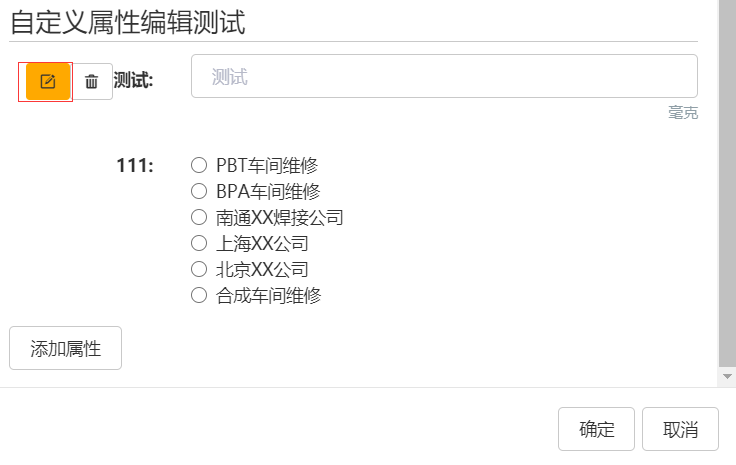Image resolution: width=736 pixels, height=465 pixels.
Task: Click the vertical scrollbar thumb
Action: click(727, 180)
